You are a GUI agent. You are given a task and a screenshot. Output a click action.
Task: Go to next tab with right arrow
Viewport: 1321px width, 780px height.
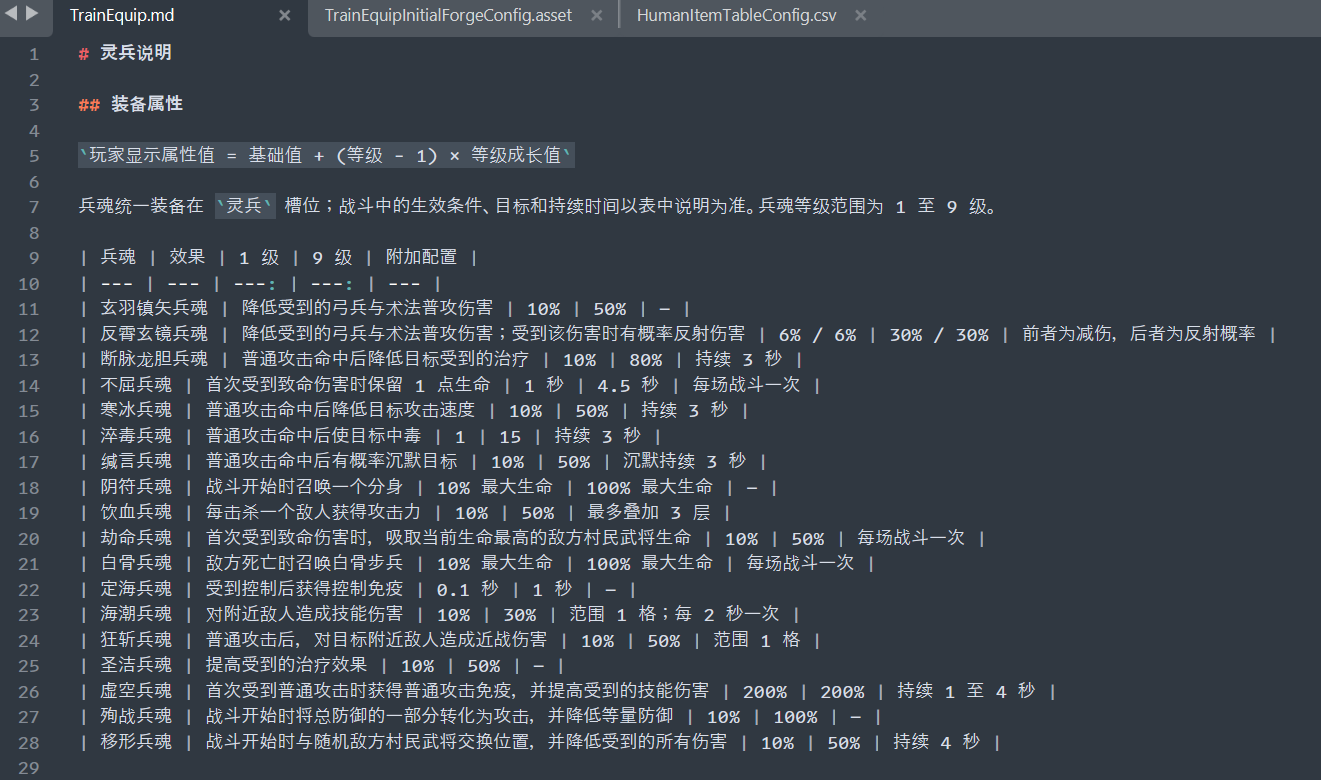[32, 14]
